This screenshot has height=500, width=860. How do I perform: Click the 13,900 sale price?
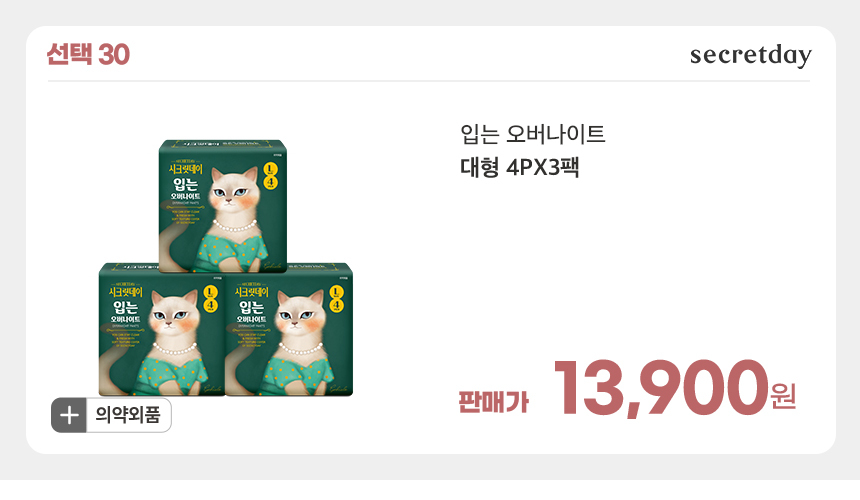pos(660,388)
